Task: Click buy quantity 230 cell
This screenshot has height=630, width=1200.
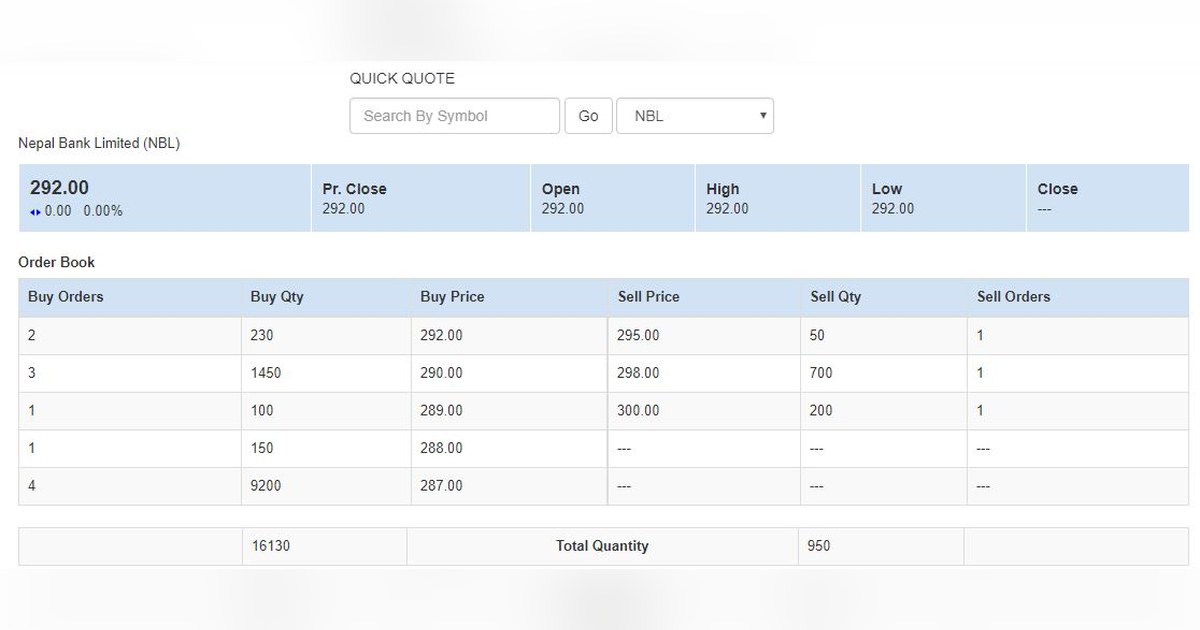Action: pyautogui.click(x=326, y=336)
